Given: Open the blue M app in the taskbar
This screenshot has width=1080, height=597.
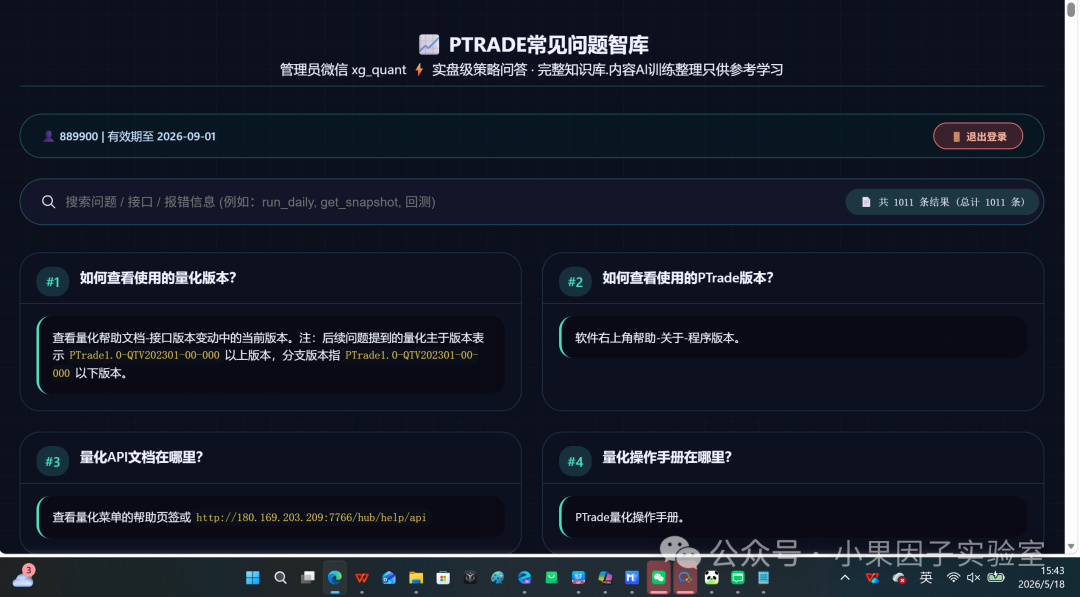Looking at the screenshot, I should pos(632,578).
